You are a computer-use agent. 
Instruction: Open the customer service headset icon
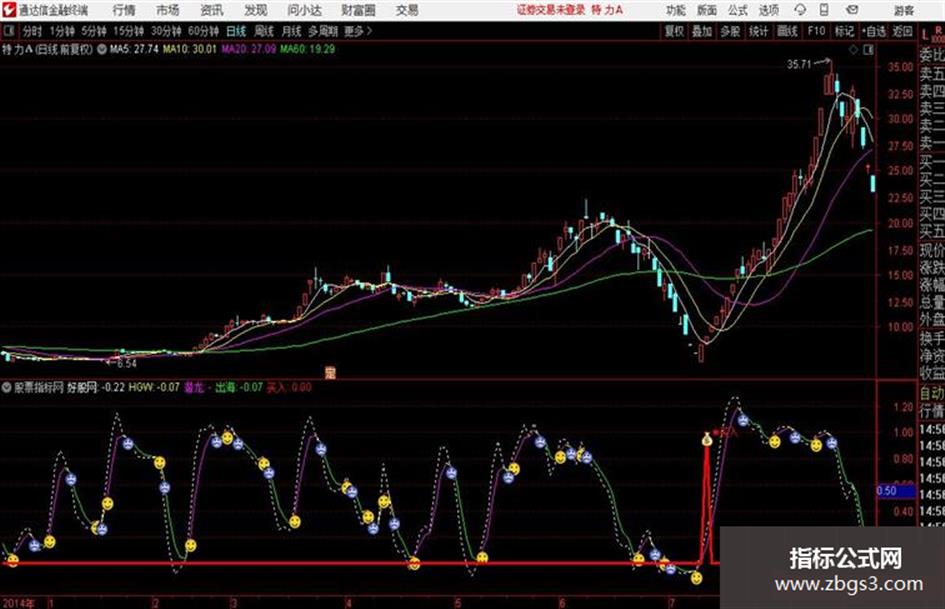[800, 10]
